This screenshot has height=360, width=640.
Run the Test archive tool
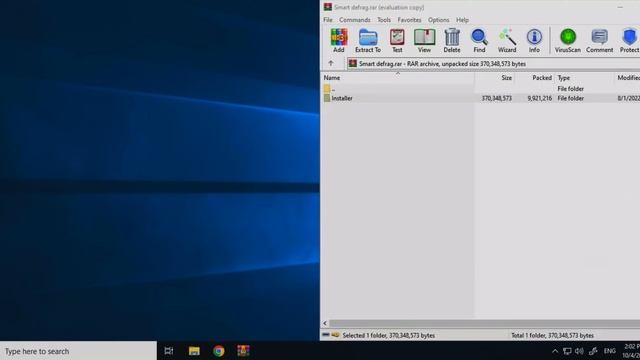click(x=397, y=41)
